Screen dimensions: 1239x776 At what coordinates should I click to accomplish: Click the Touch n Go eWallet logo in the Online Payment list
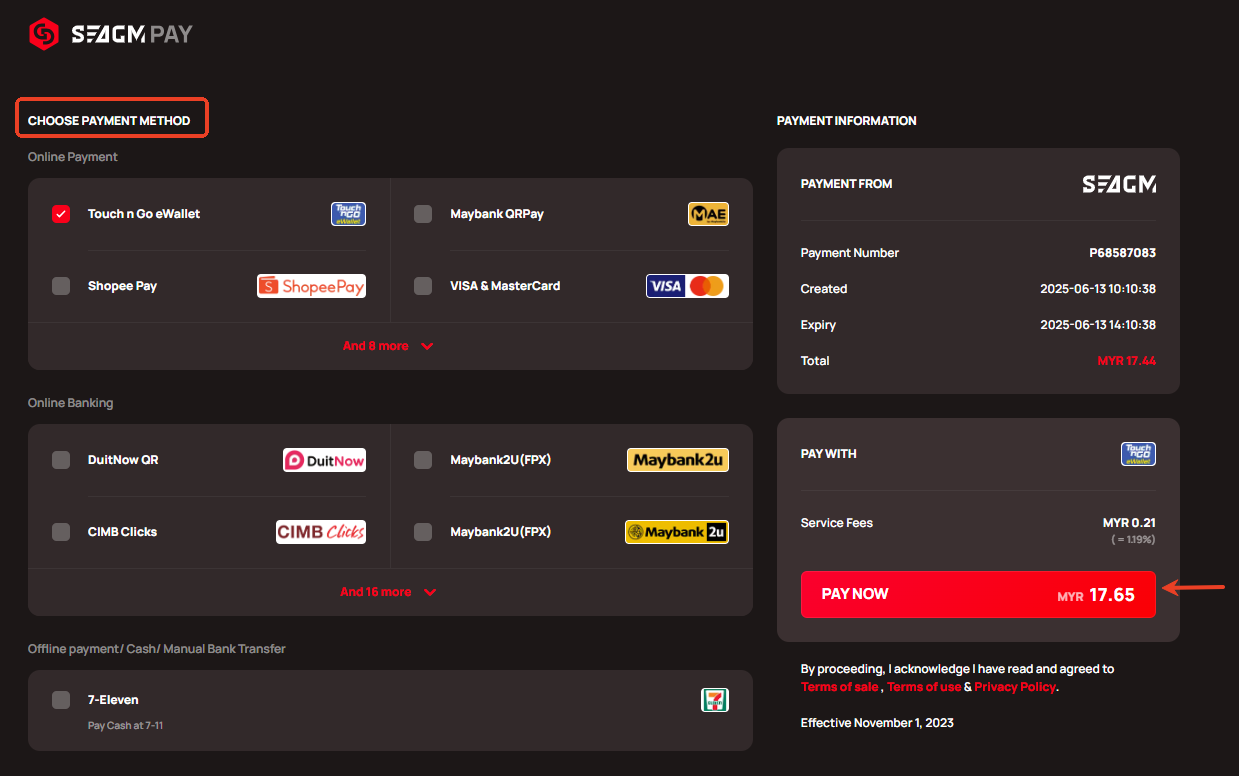click(348, 214)
